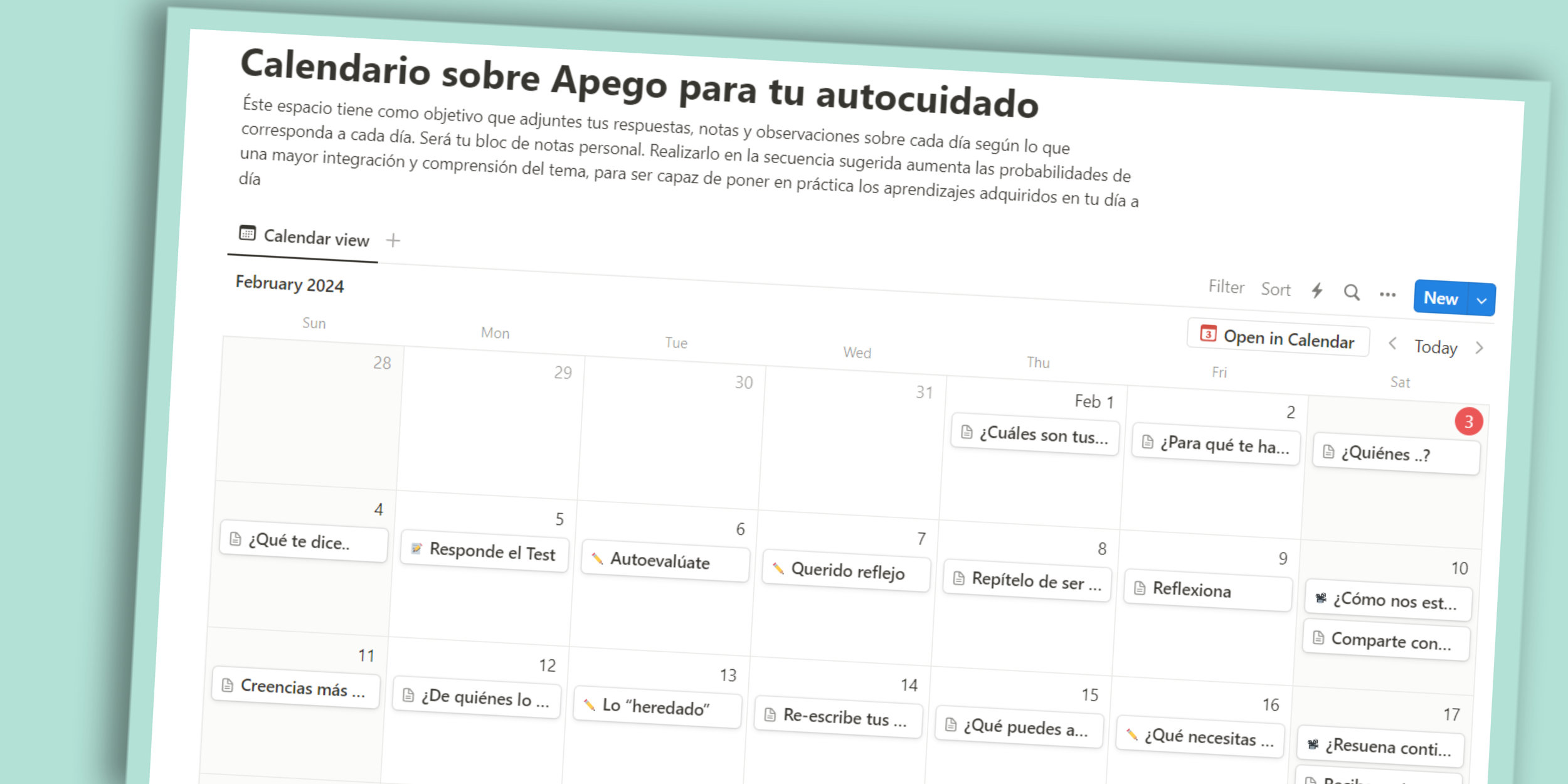Click the blue New button
Image resolution: width=1568 pixels, height=784 pixels.
[1440, 298]
